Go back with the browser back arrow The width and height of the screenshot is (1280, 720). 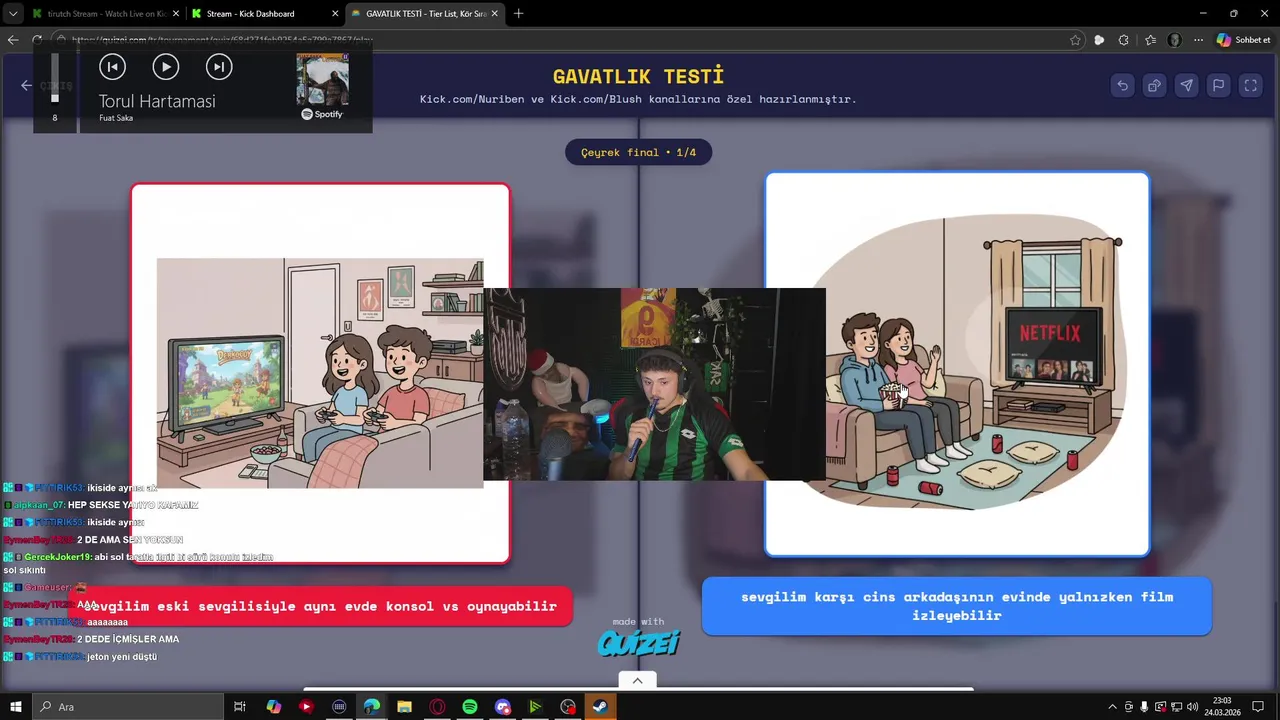coord(13,40)
